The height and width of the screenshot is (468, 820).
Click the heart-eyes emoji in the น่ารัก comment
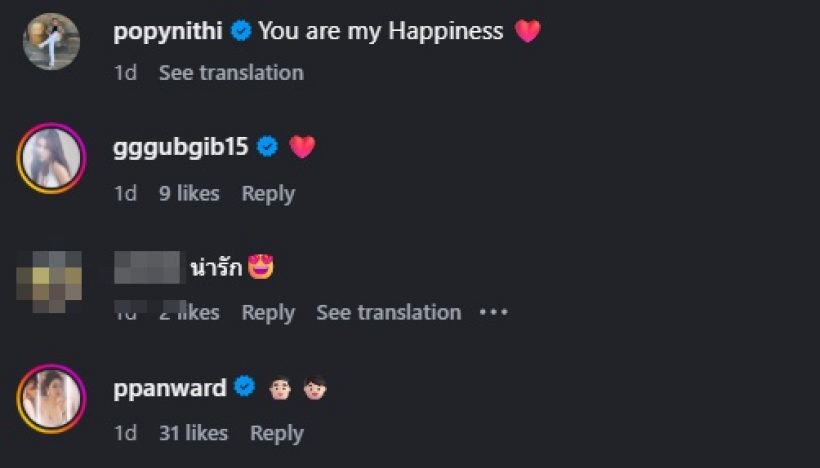pos(261,267)
